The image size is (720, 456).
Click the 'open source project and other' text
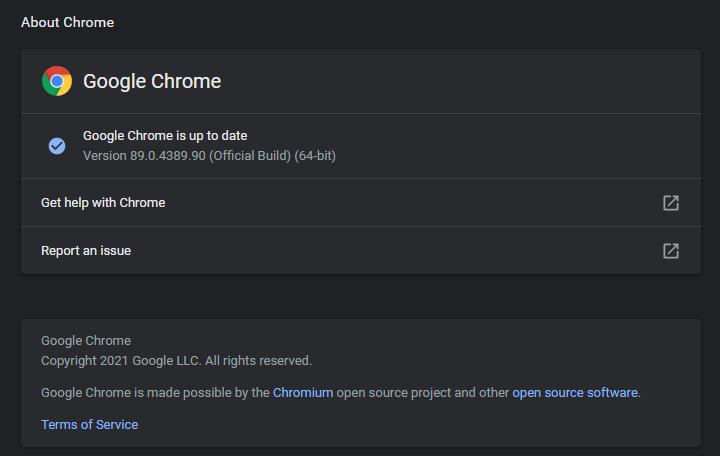coord(423,393)
